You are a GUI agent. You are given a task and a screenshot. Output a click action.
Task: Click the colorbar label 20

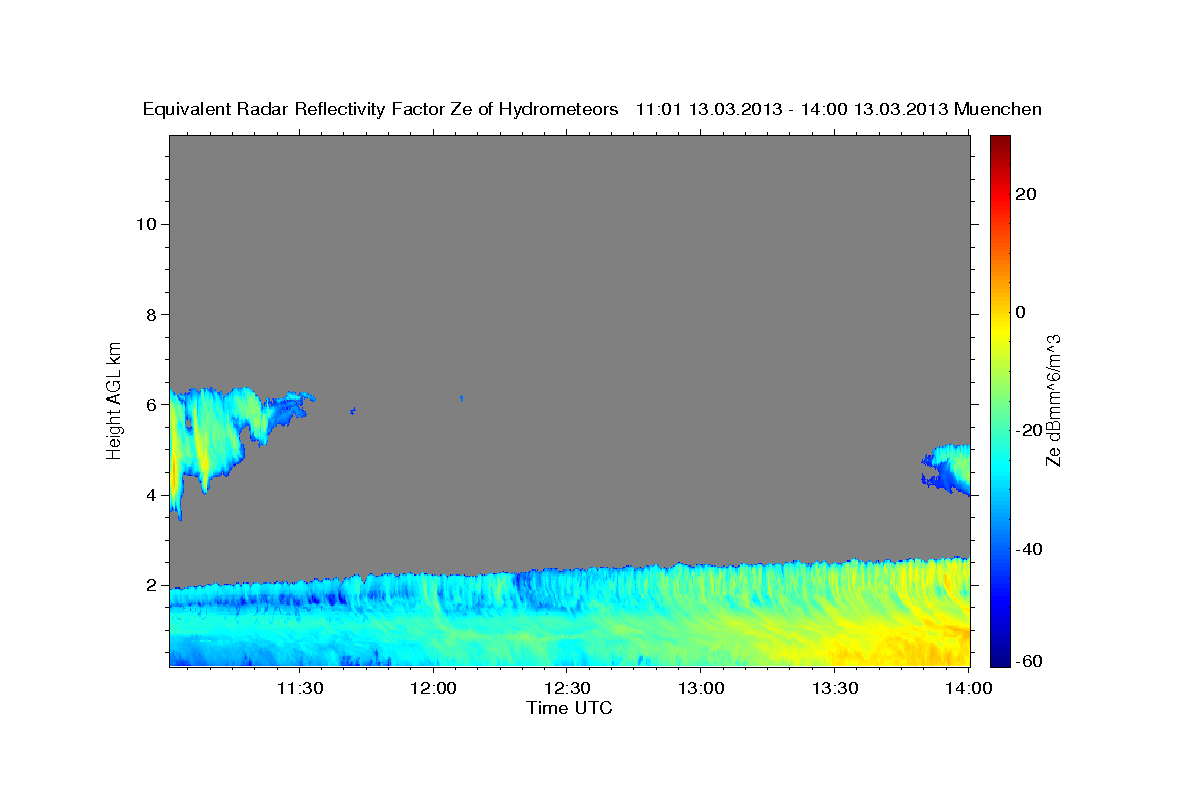pos(1025,194)
